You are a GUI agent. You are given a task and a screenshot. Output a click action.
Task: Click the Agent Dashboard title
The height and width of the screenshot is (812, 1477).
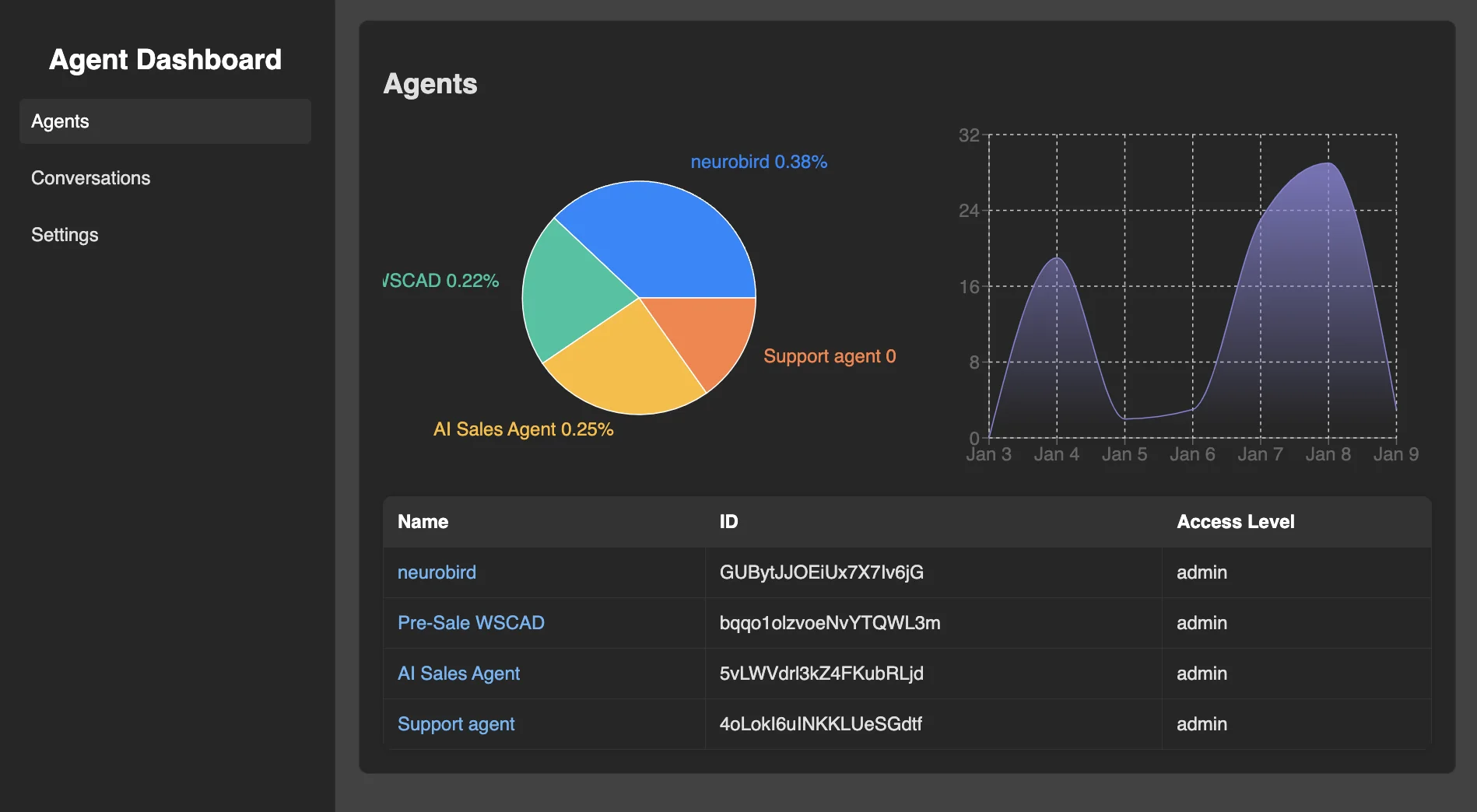(x=165, y=60)
